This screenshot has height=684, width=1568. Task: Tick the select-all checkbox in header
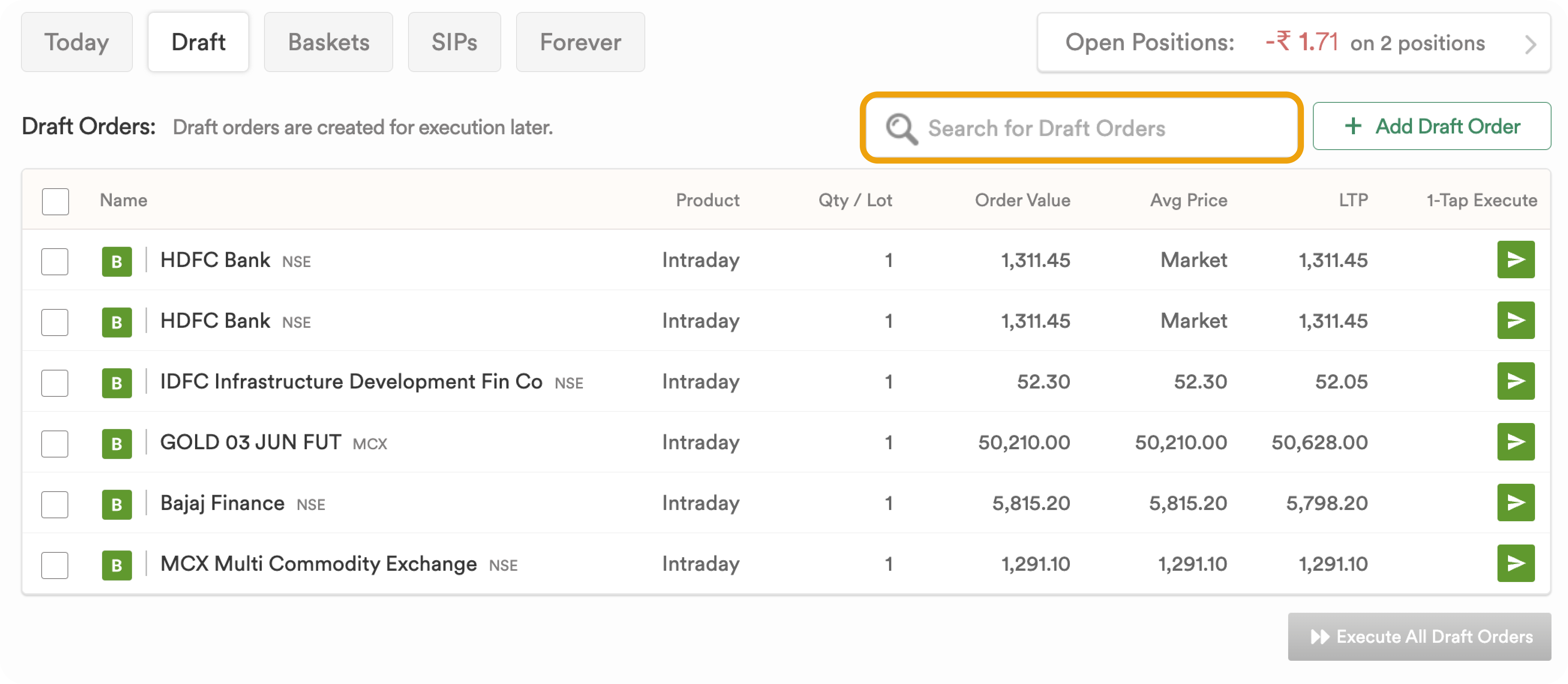(x=56, y=201)
